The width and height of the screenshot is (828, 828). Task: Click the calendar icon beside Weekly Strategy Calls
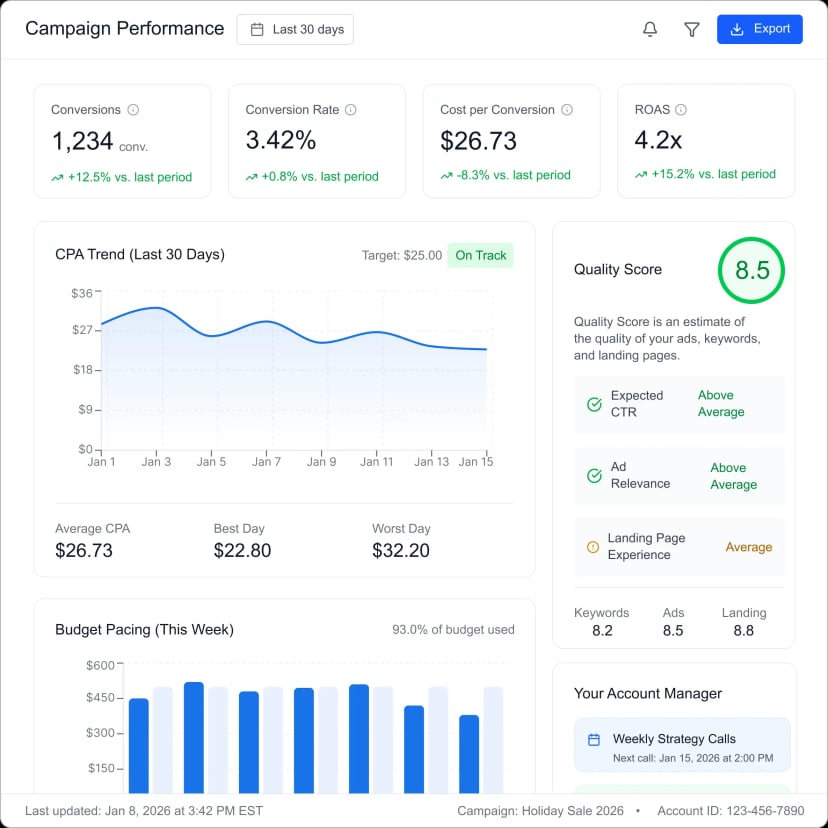[x=594, y=740]
